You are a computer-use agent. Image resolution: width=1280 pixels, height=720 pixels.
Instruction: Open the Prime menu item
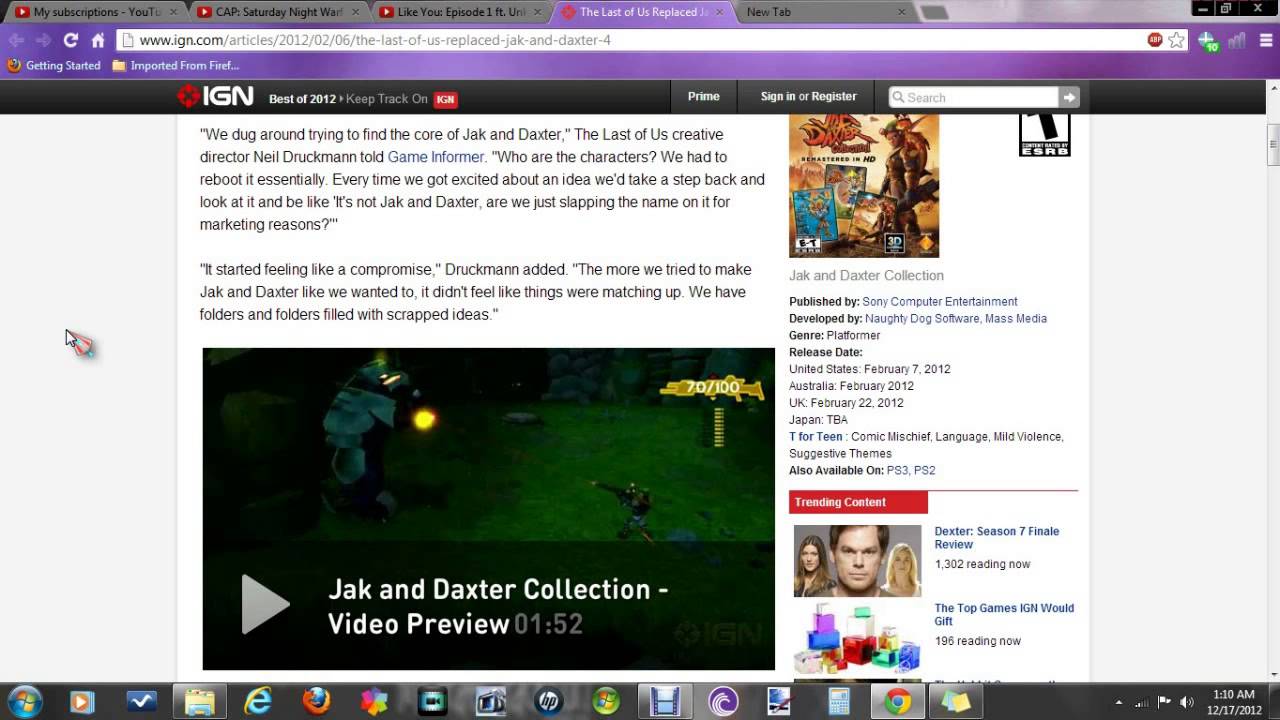703,96
